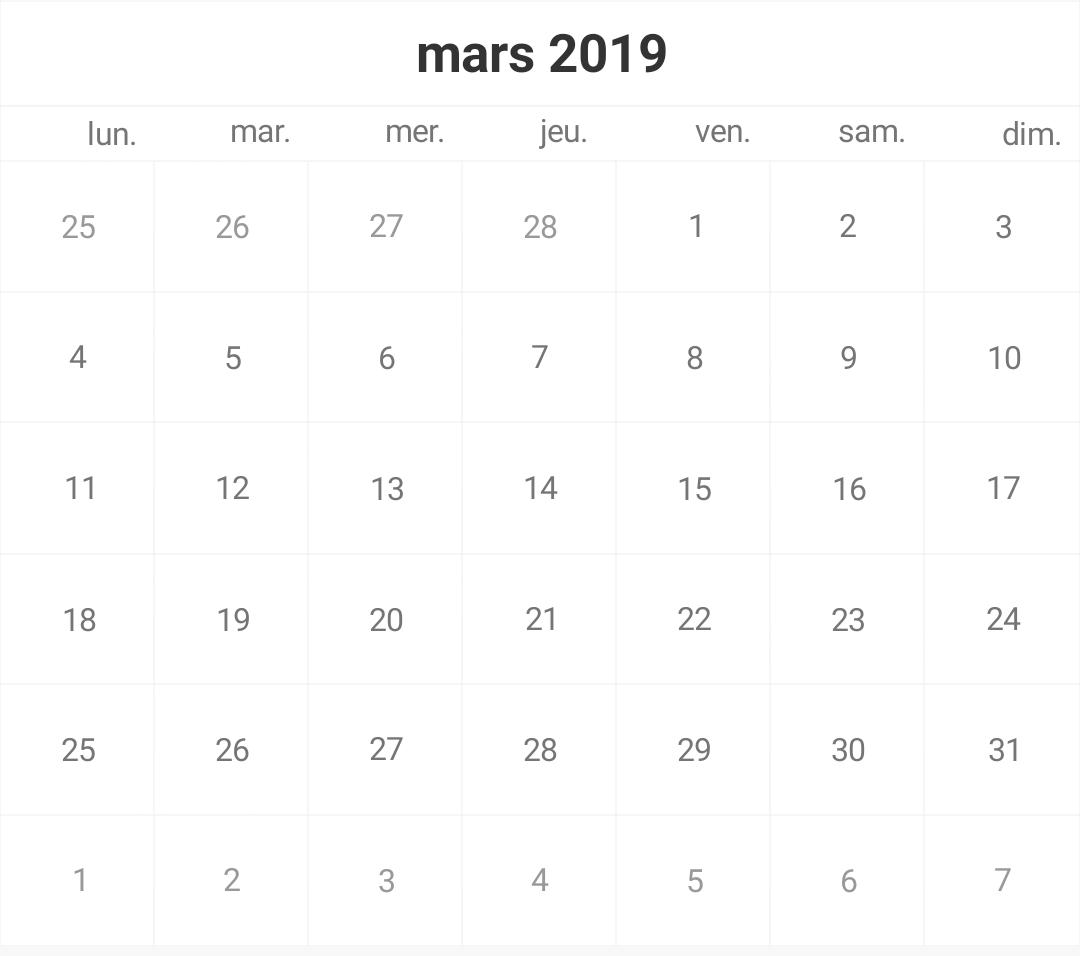Select greyed April 6 in the sam. column
The image size is (1080, 956).
(849, 881)
